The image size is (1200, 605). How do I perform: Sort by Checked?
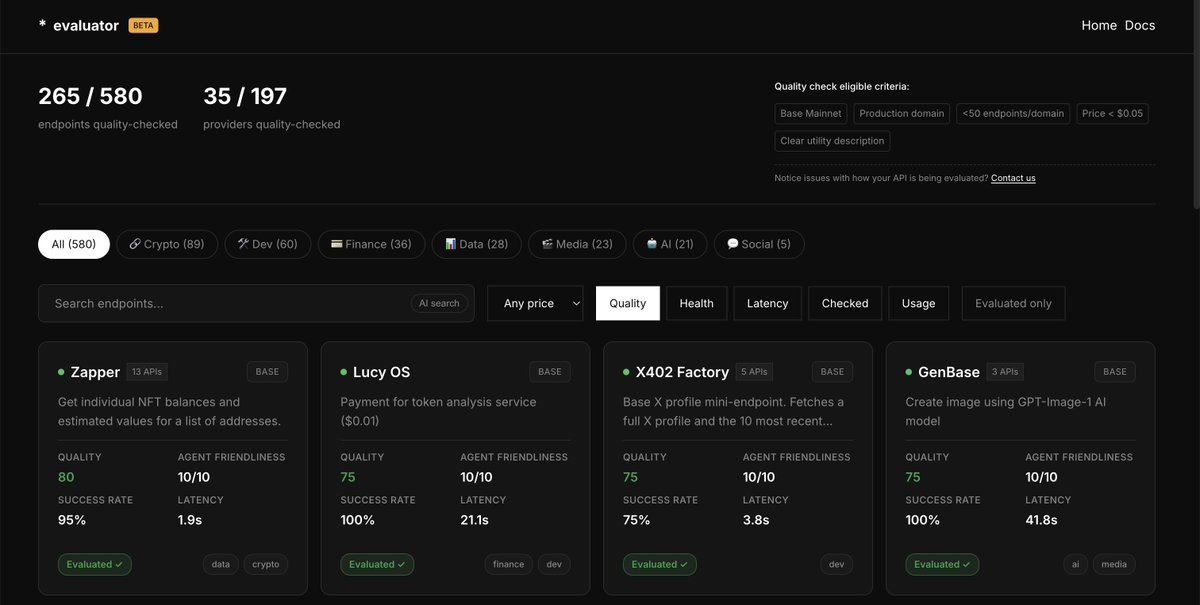(x=845, y=303)
